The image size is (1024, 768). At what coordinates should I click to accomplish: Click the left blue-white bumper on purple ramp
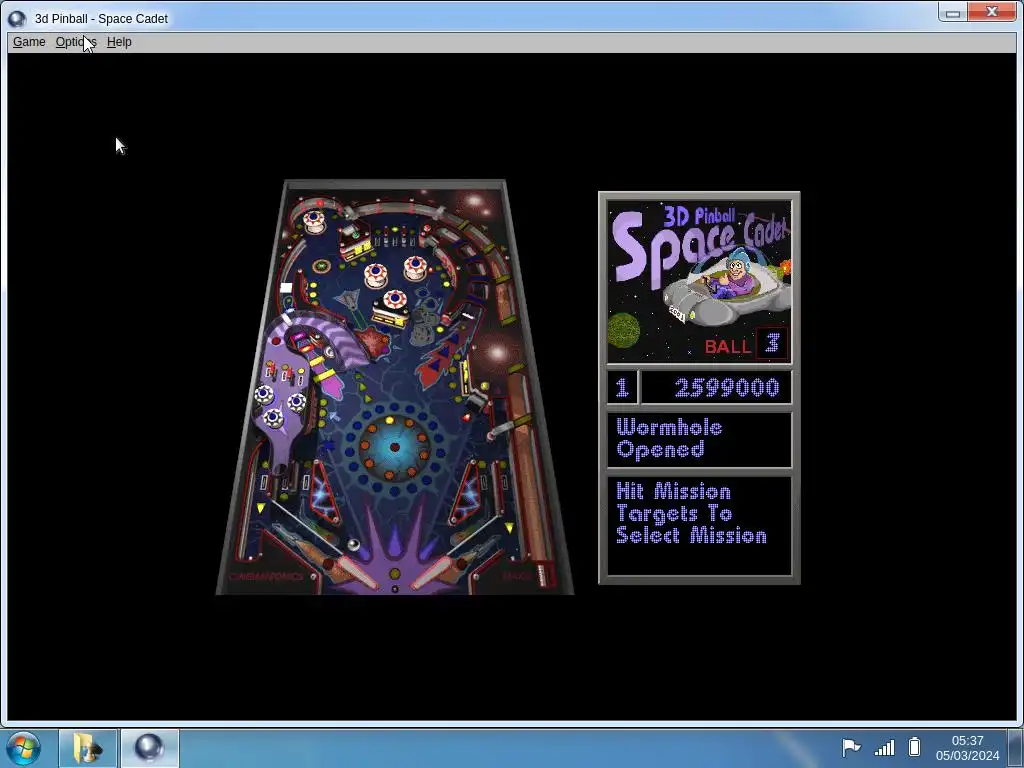click(264, 395)
